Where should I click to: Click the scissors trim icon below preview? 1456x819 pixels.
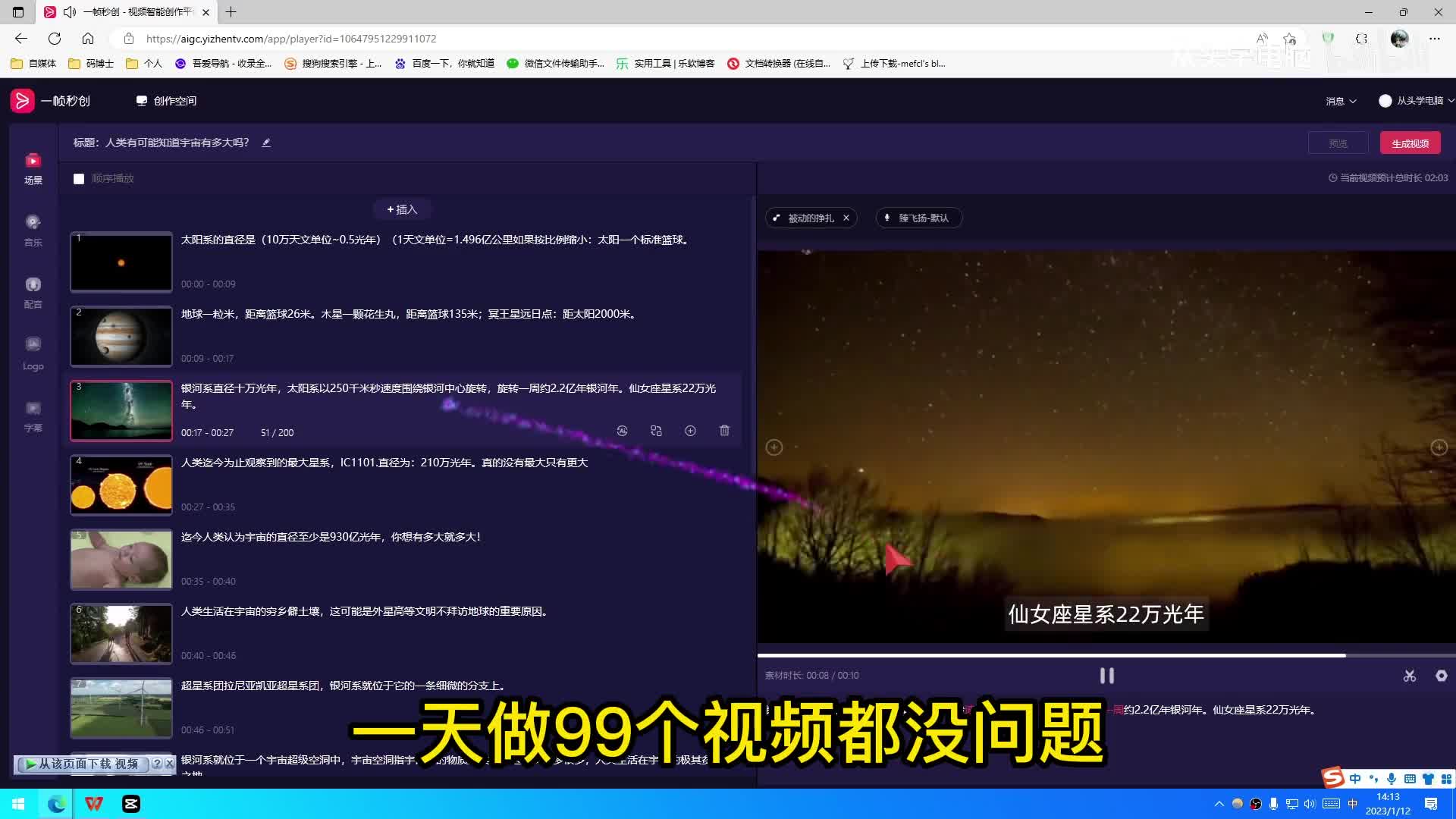1409,676
